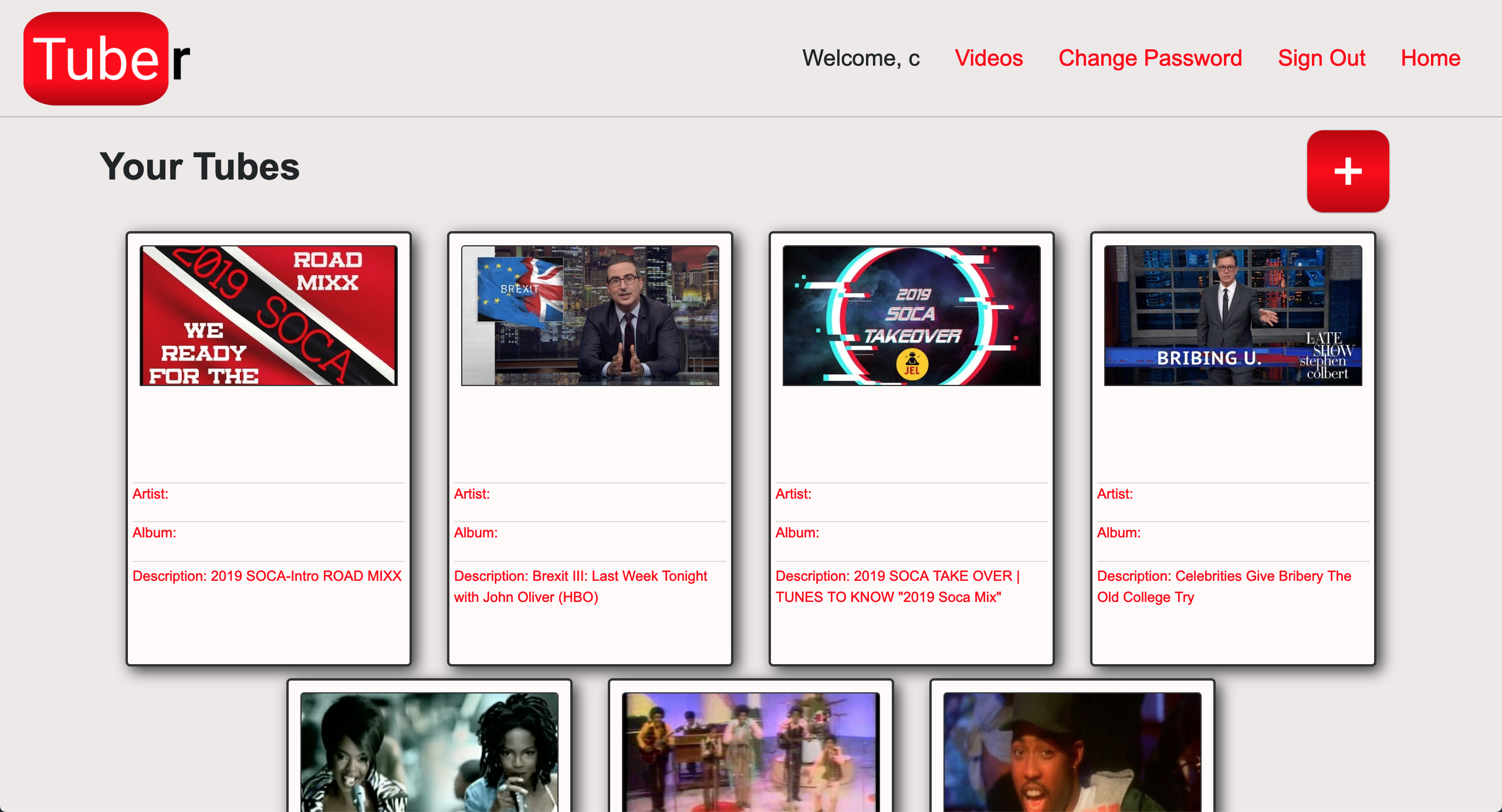Viewport: 1502px width, 812px height.
Task: Click description 'Celebrities Give Bribery The Old College Try'
Action: 1224,587
